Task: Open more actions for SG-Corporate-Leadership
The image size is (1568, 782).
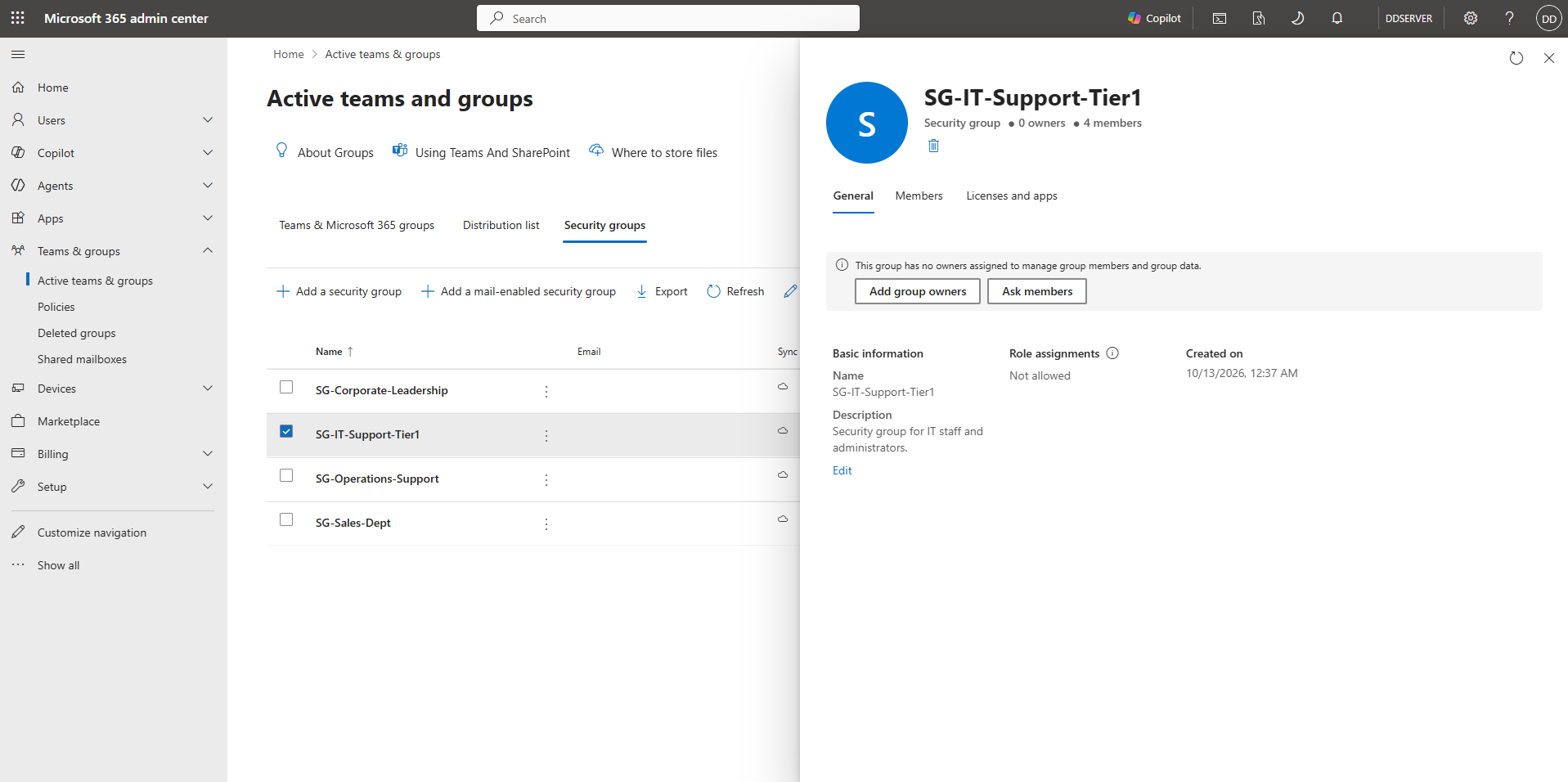Action: point(546,391)
